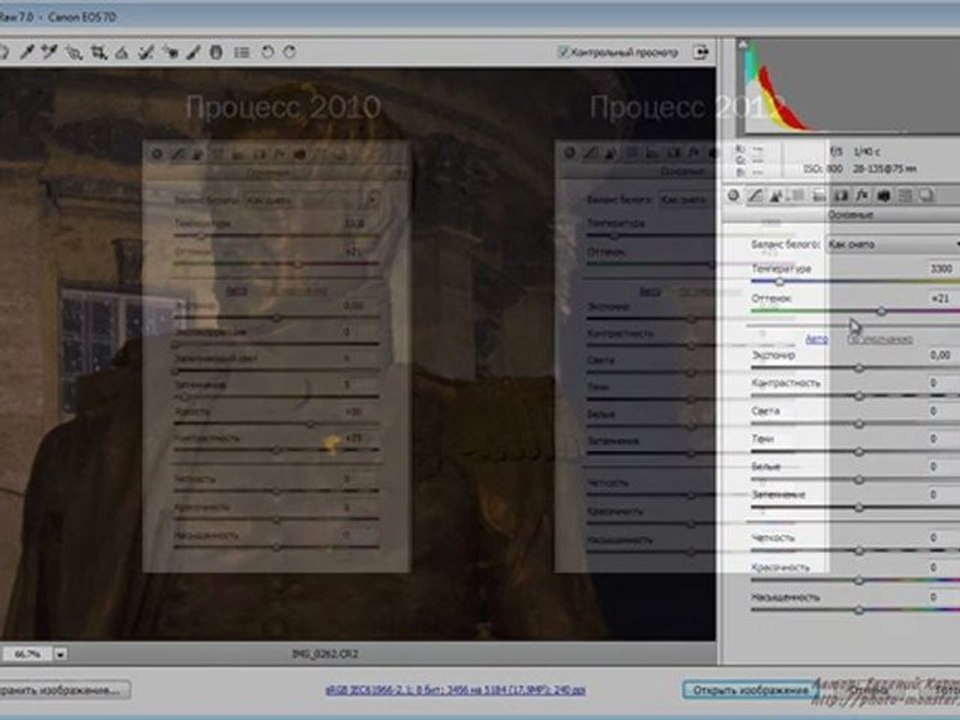
Task: Select the Crop tool
Action: pos(98,53)
